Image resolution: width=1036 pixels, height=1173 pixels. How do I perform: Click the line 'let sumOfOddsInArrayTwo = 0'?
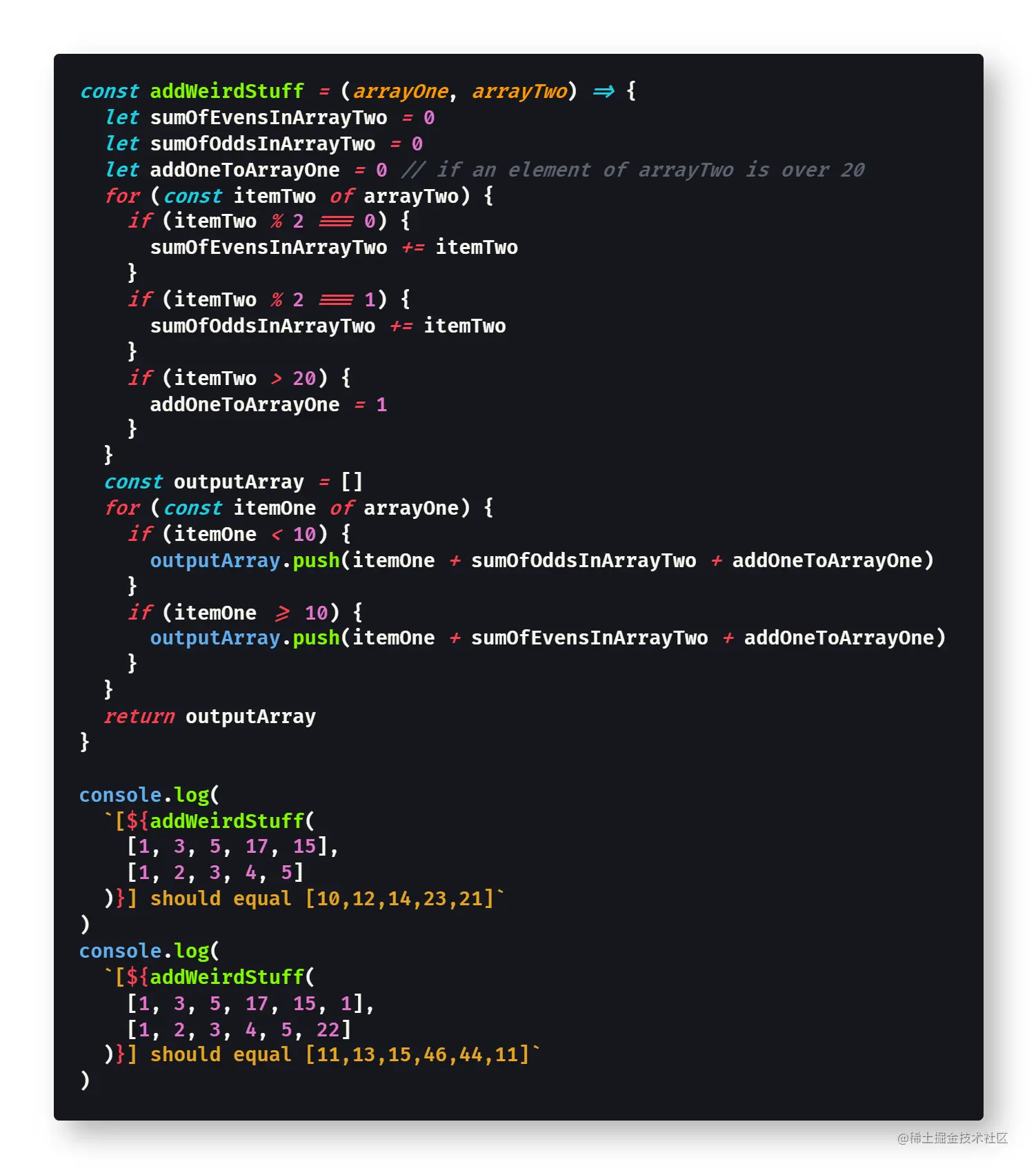[263, 144]
